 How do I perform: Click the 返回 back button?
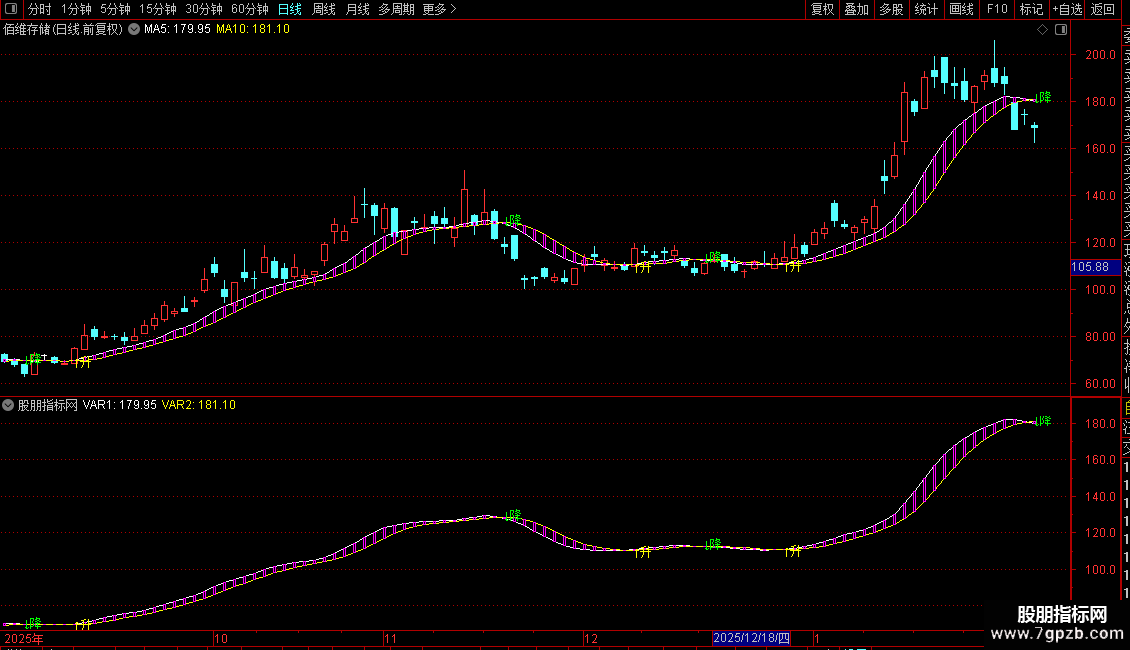pyautogui.click(x=1103, y=9)
